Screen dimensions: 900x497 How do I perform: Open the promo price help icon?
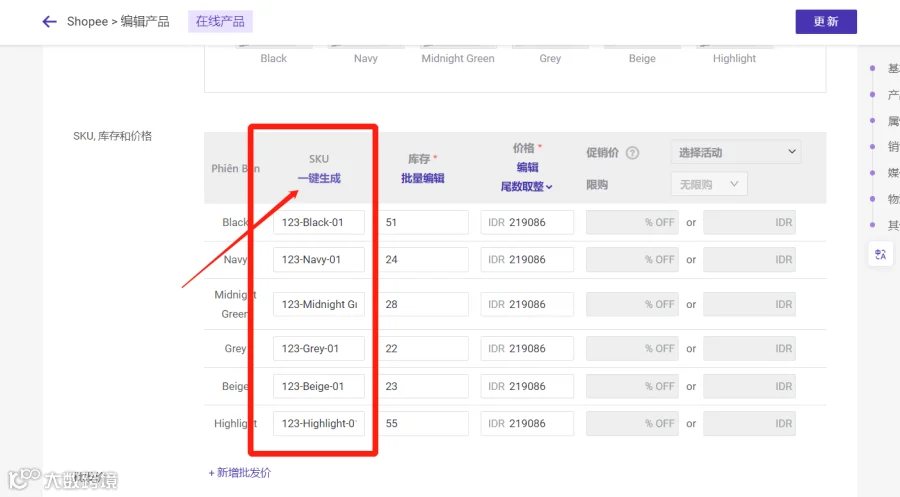632,153
